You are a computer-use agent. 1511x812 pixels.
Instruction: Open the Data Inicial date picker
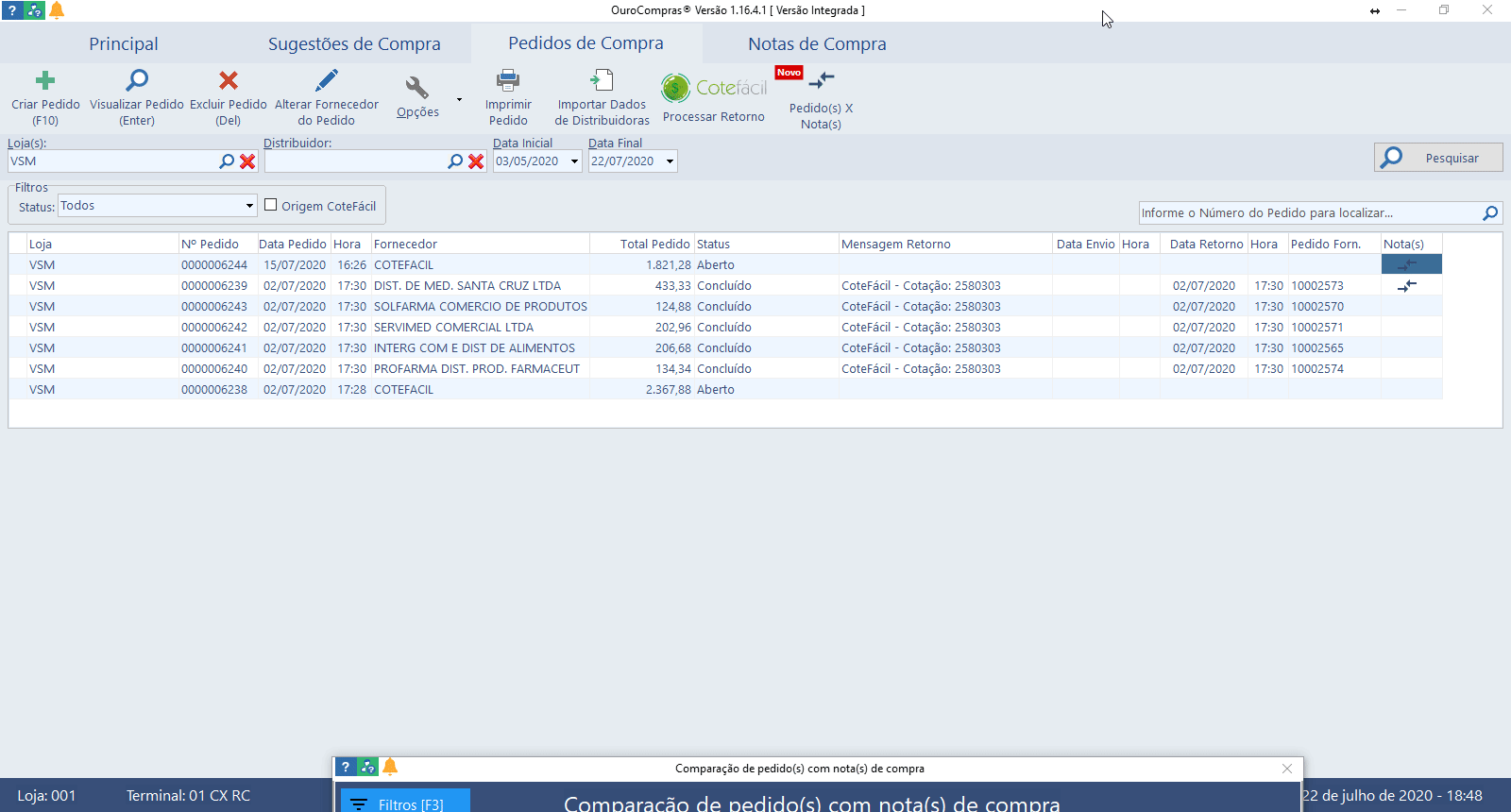click(574, 161)
